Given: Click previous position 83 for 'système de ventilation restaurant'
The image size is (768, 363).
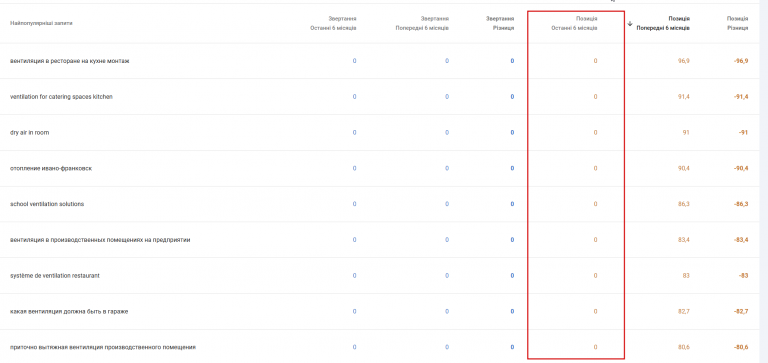Looking at the screenshot, I should point(686,275).
